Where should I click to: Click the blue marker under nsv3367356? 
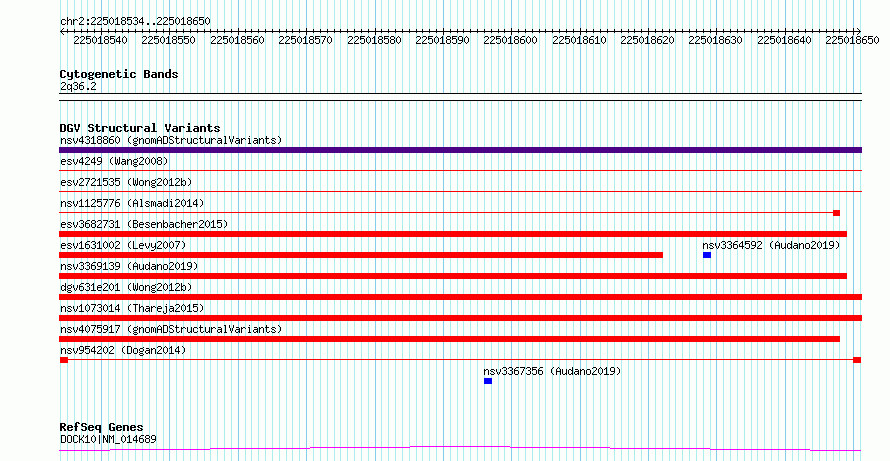click(x=488, y=381)
